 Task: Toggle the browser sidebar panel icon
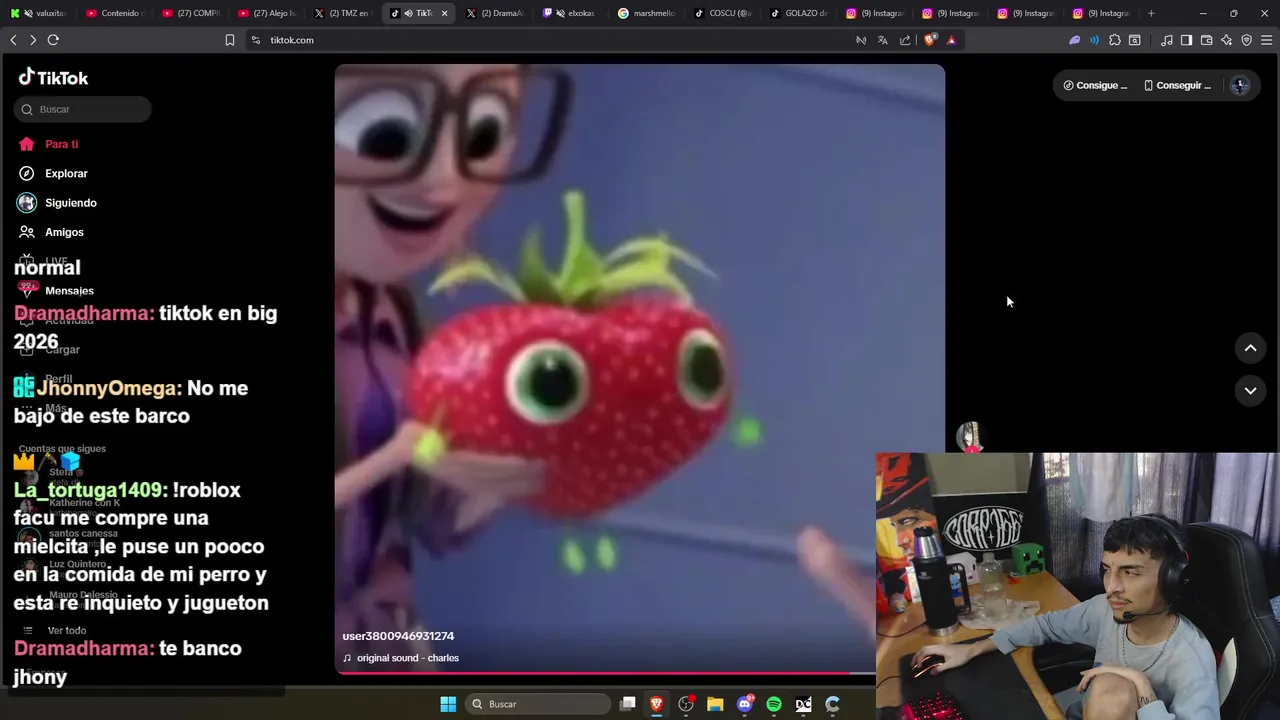point(1186,40)
